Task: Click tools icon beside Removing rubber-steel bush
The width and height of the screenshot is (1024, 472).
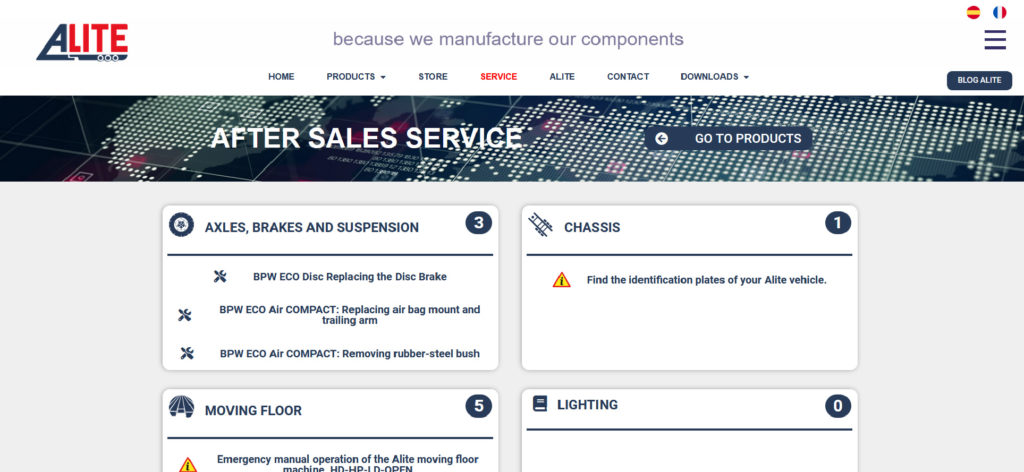Action: [x=187, y=353]
